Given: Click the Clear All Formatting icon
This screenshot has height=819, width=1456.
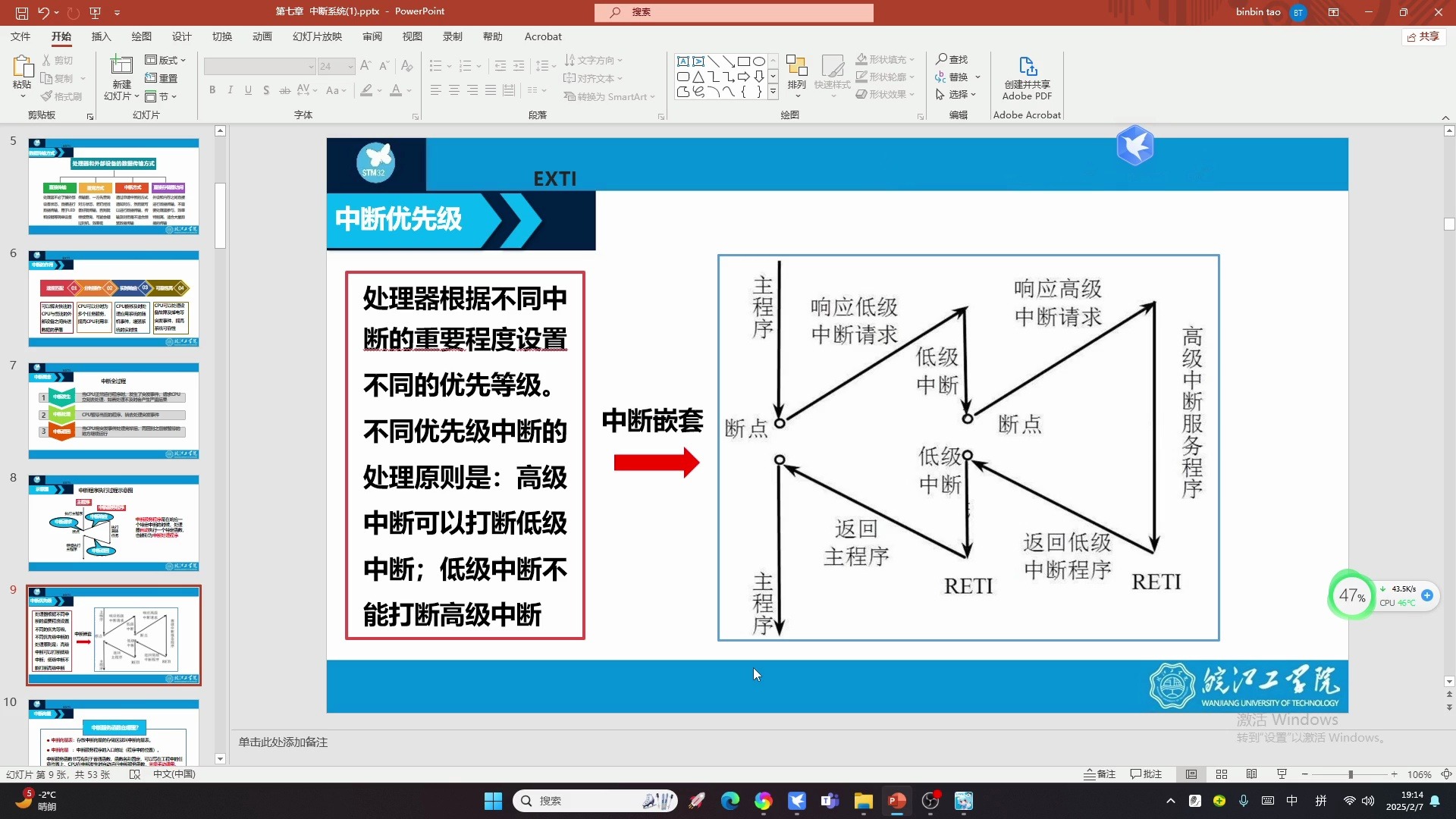Looking at the screenshot, I should pos(407,66).
